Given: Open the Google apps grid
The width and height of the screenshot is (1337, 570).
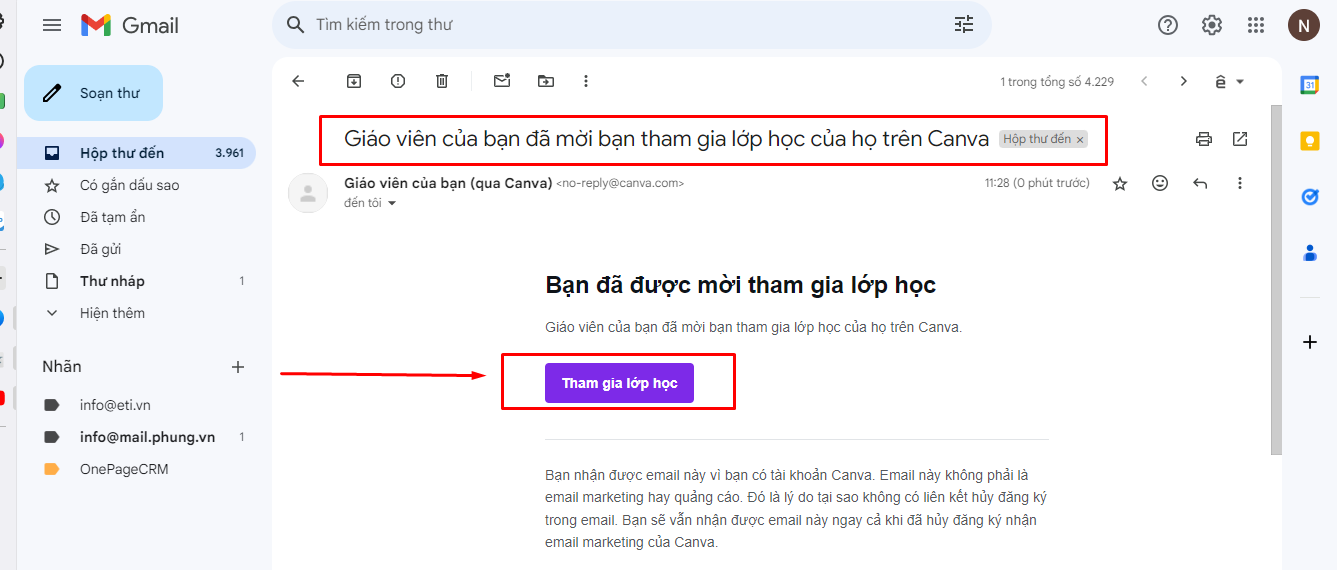Looking at the screenshot, I should (x=1256, y=25).
